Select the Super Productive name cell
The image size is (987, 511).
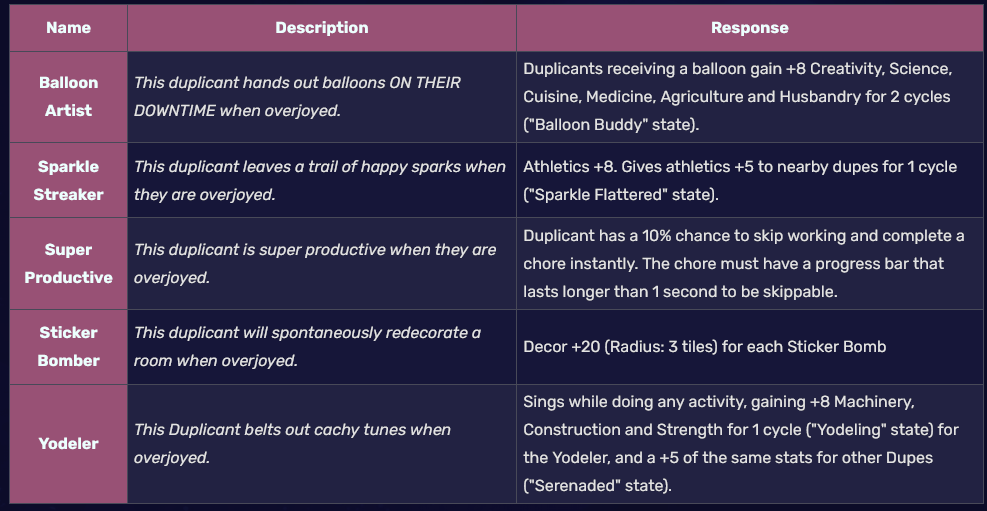(x=68, y=264)
